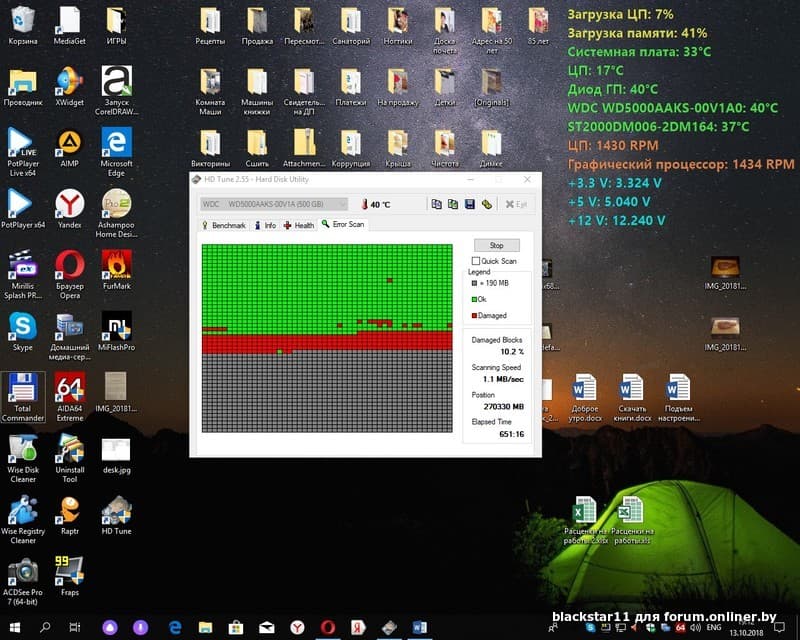Screen dimensions: 800x640
Task: Select the Health tab
Action: click(x=299, y=225)
